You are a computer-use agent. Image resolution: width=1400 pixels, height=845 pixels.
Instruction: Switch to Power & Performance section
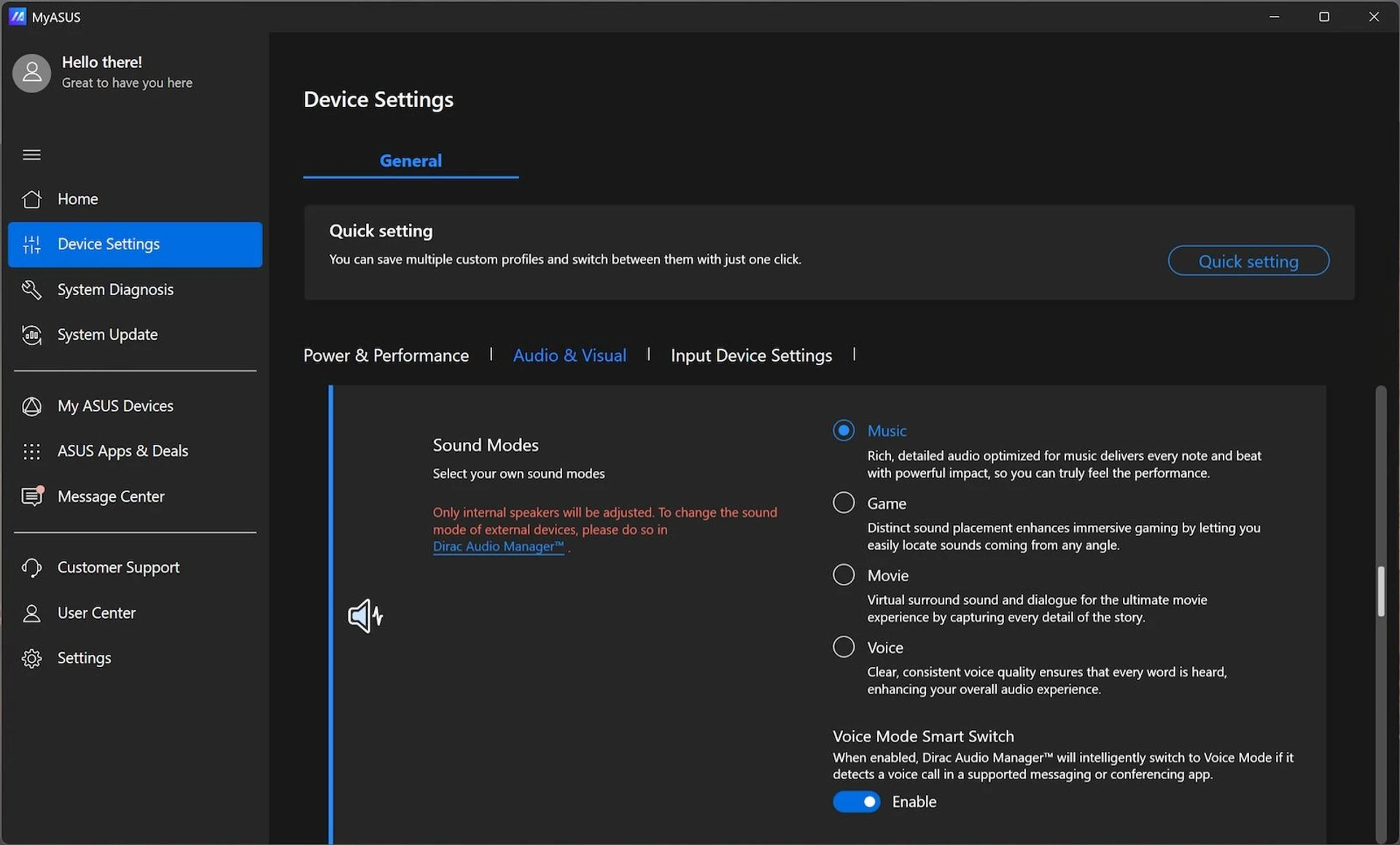[386, 355]
